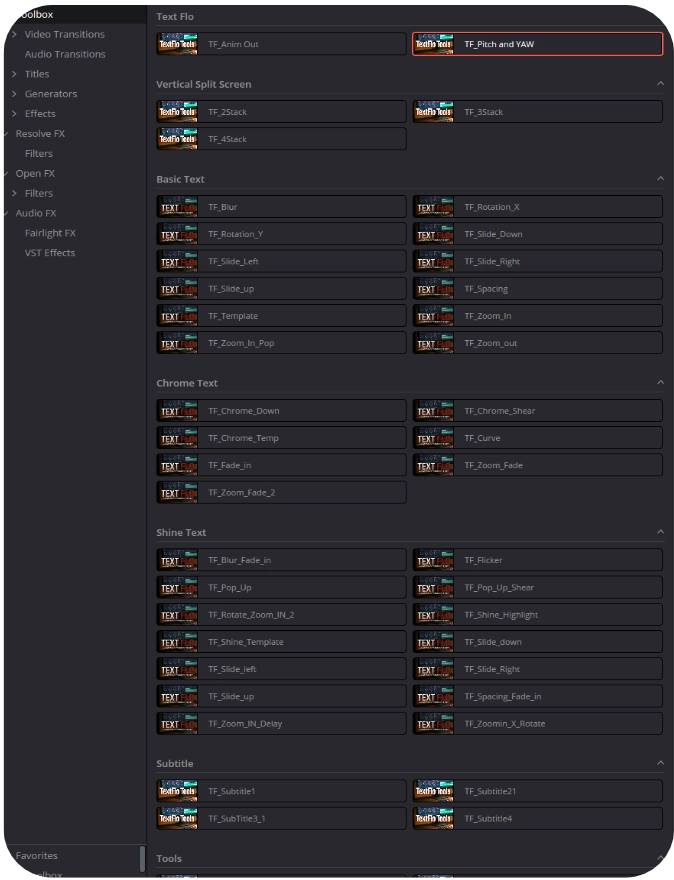Pick the TF_Flicker shine text icon

(433, 560)
